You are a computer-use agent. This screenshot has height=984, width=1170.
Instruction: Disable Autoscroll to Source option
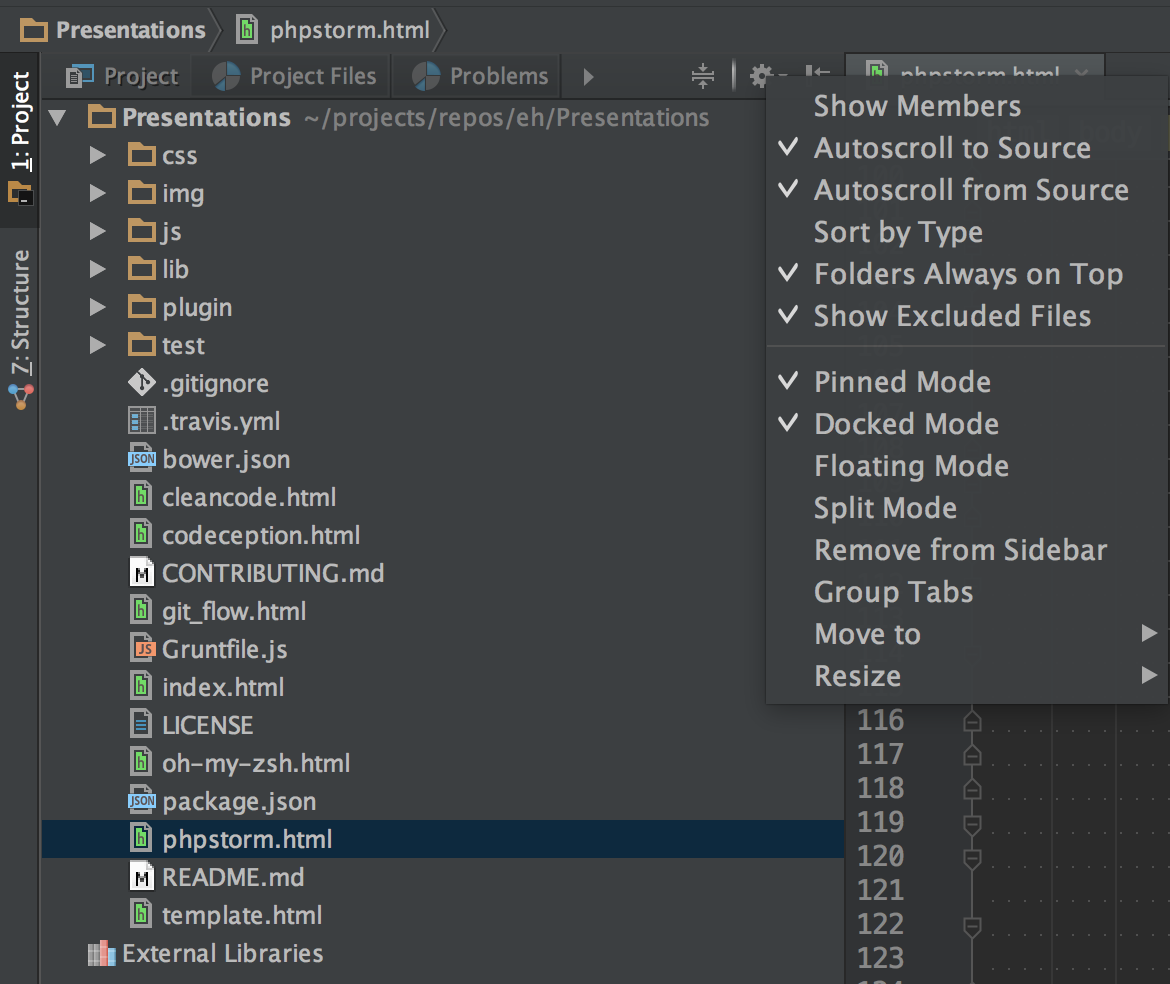(951, 148)
